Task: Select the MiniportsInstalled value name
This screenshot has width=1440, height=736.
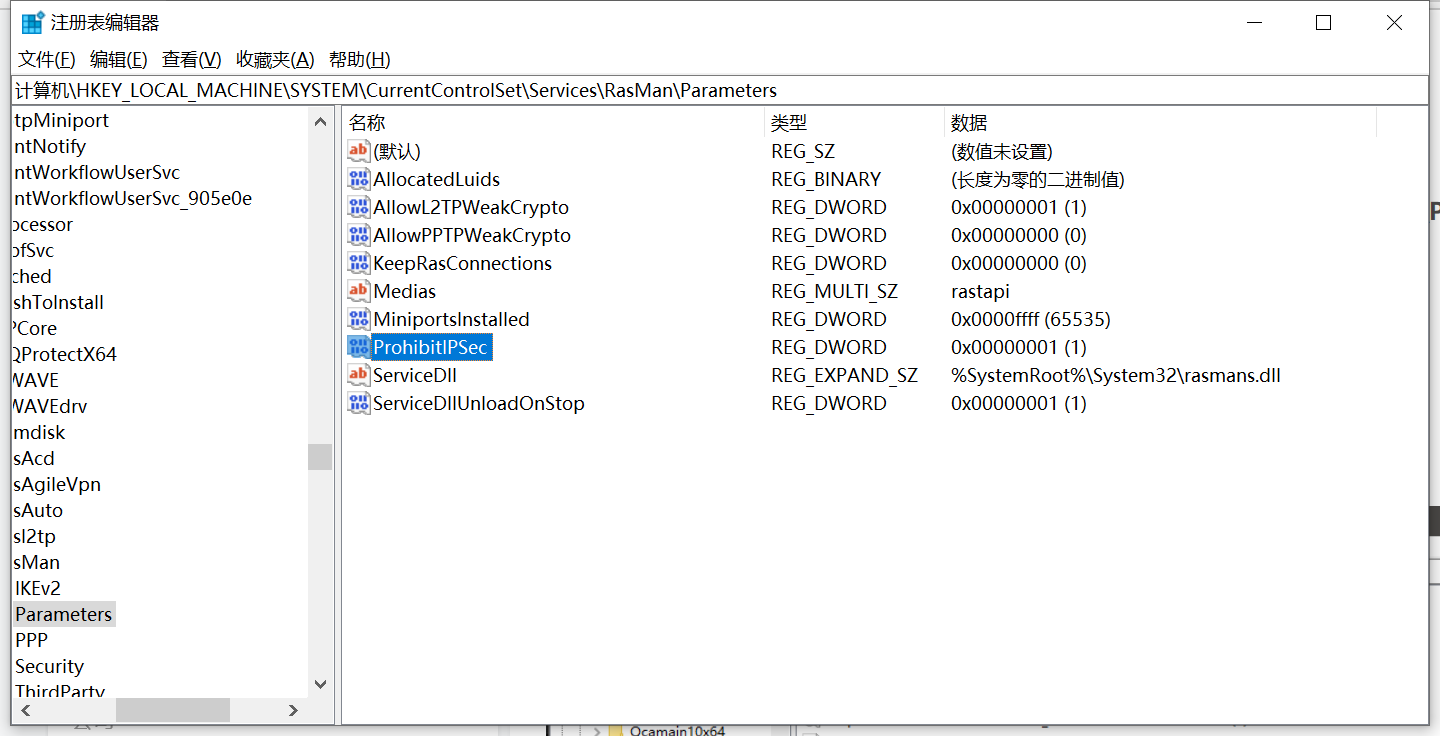Action: (451, 319)
